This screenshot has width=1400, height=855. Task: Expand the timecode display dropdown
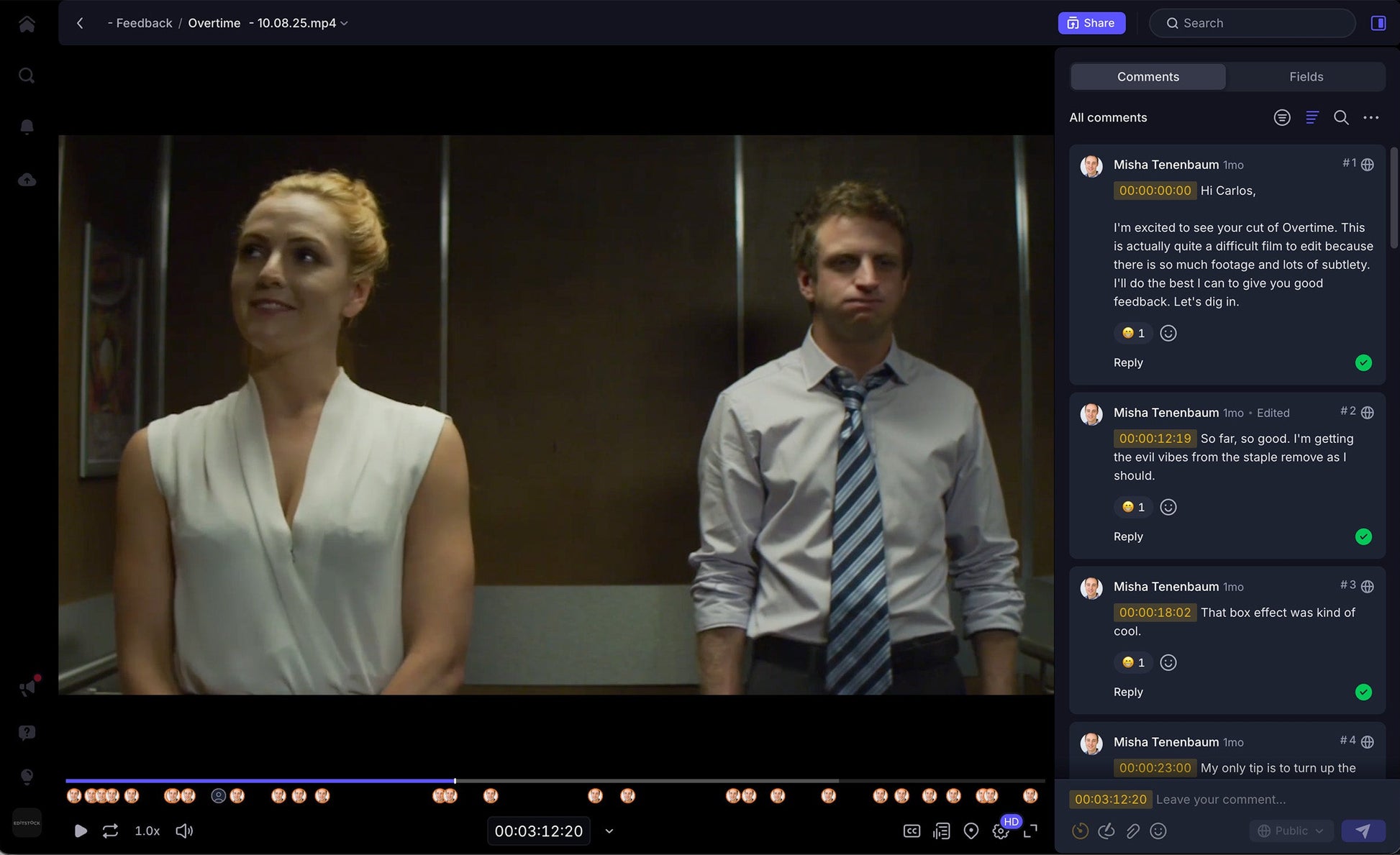609,831
